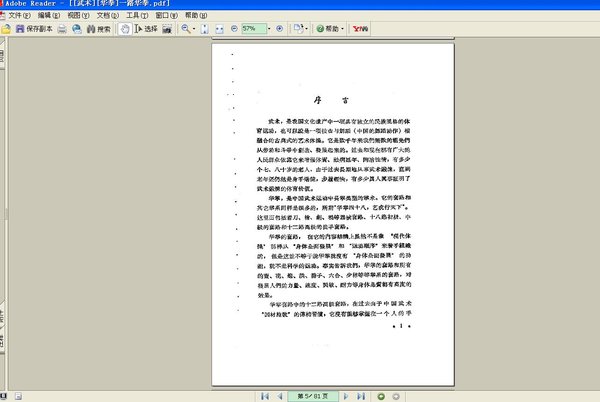Open the 文件 (File) menu
This screenshot has width=600, height=402.
pos(19,16)
